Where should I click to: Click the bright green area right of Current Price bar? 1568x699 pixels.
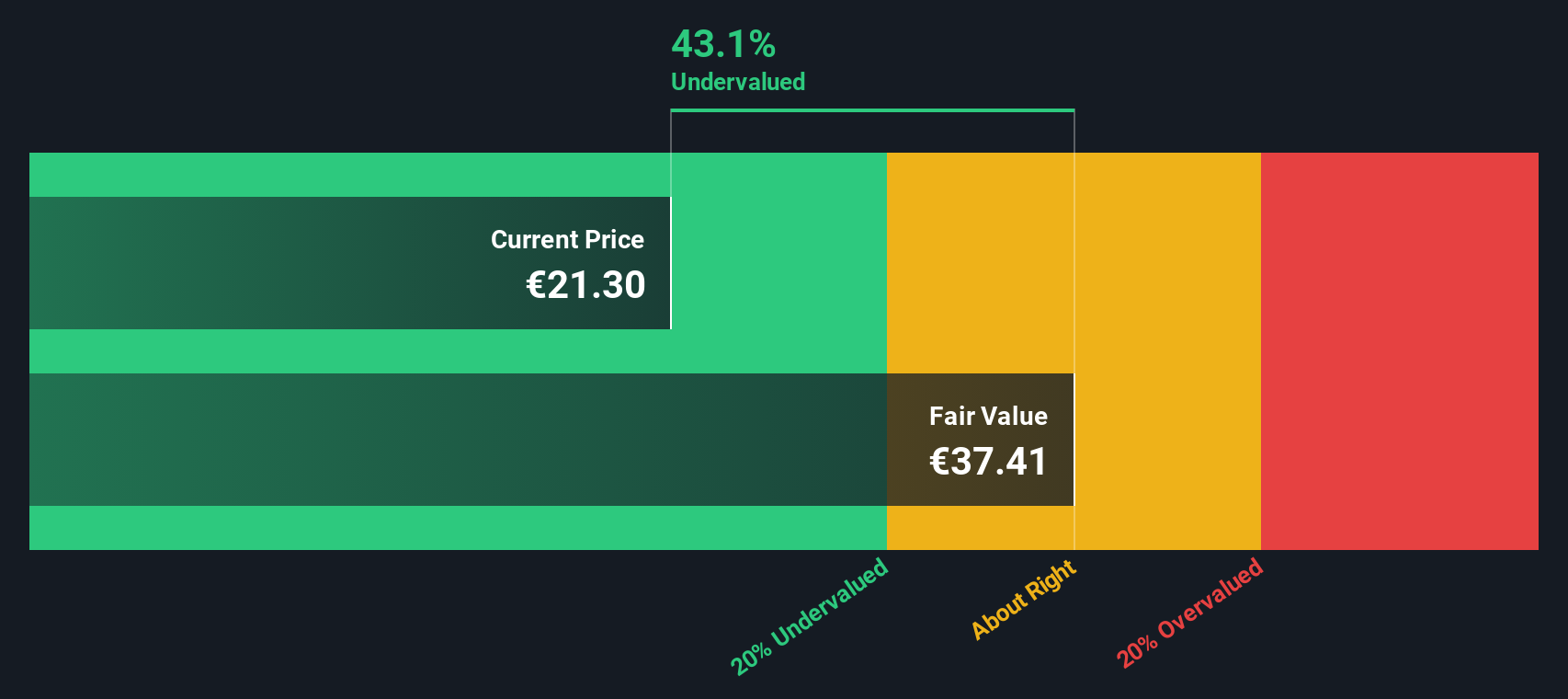[x=778, y=263]
